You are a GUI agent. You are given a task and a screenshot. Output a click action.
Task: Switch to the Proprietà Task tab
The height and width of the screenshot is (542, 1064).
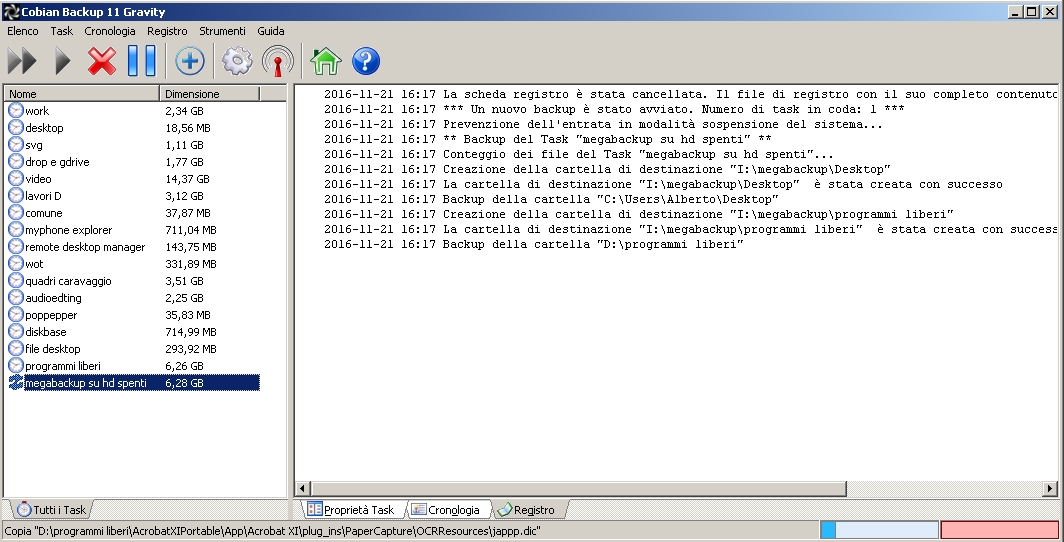(351, 509)
